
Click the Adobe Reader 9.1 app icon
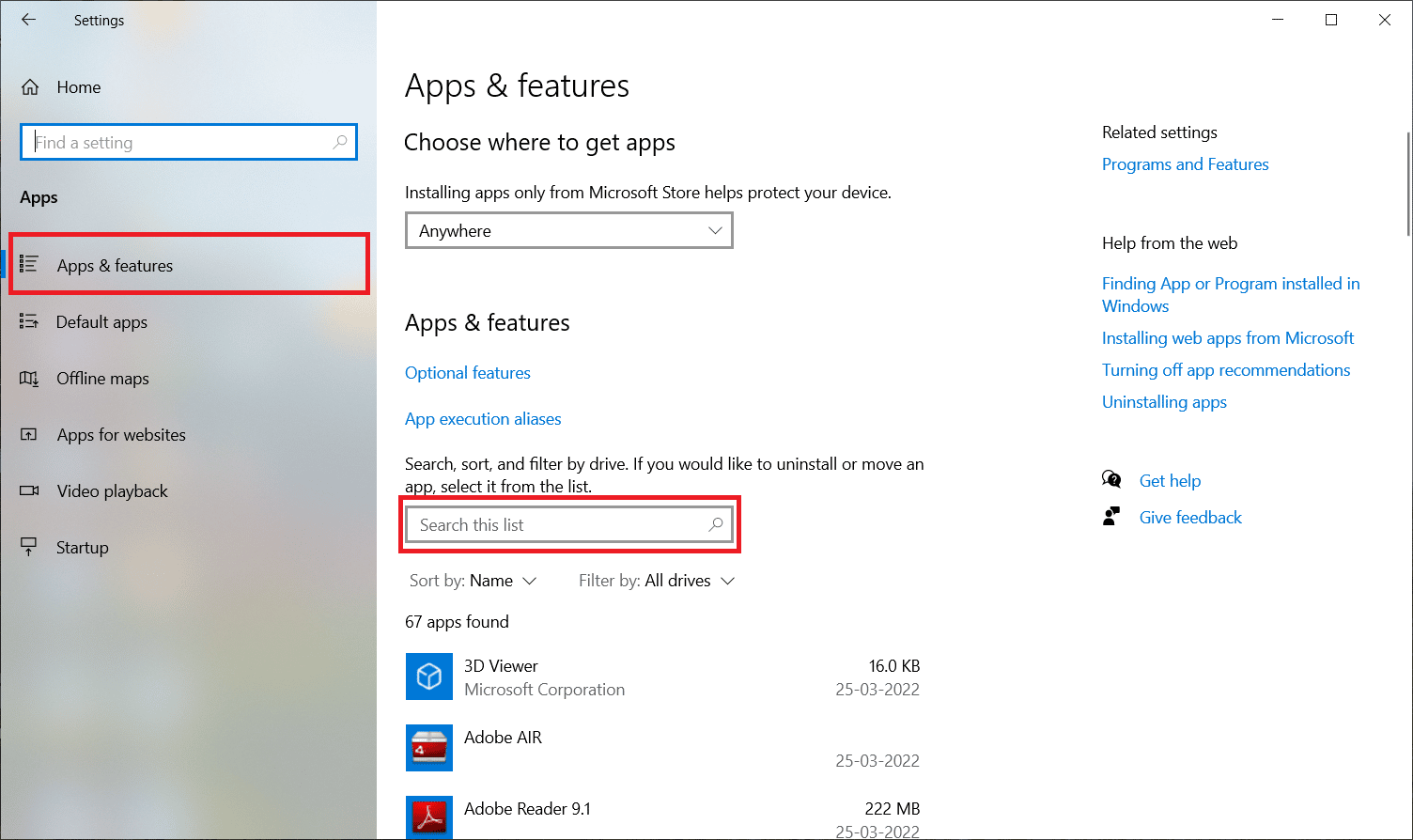429,817
